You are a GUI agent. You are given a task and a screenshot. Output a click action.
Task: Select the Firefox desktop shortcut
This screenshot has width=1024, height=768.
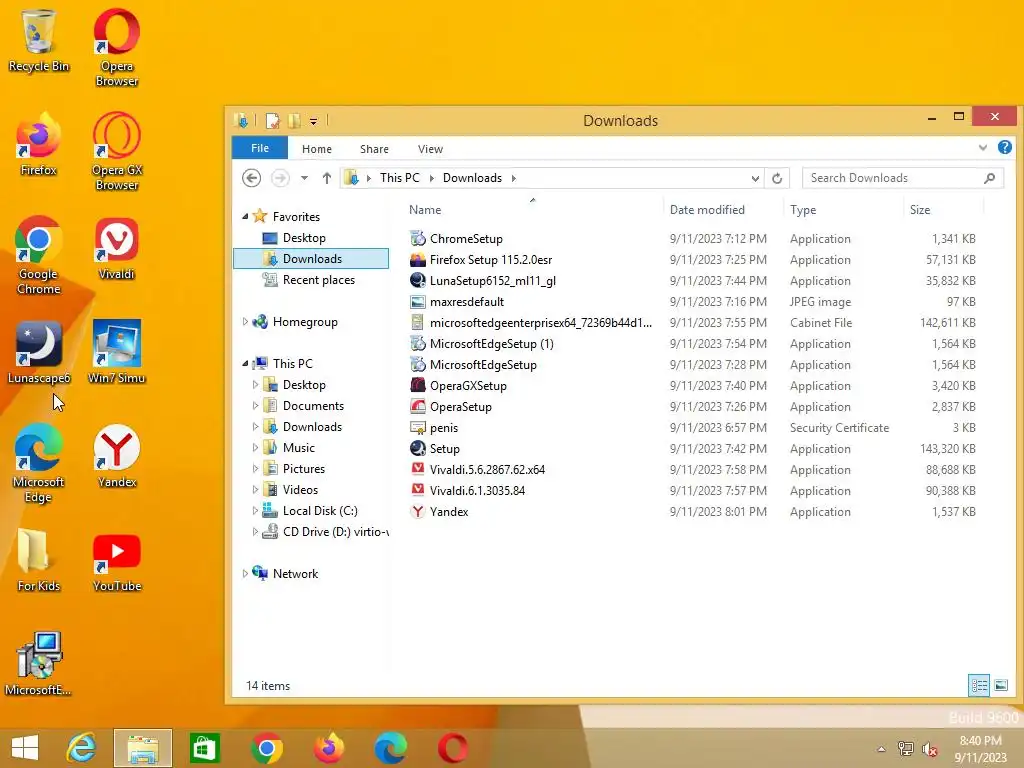tap(39, 144)
